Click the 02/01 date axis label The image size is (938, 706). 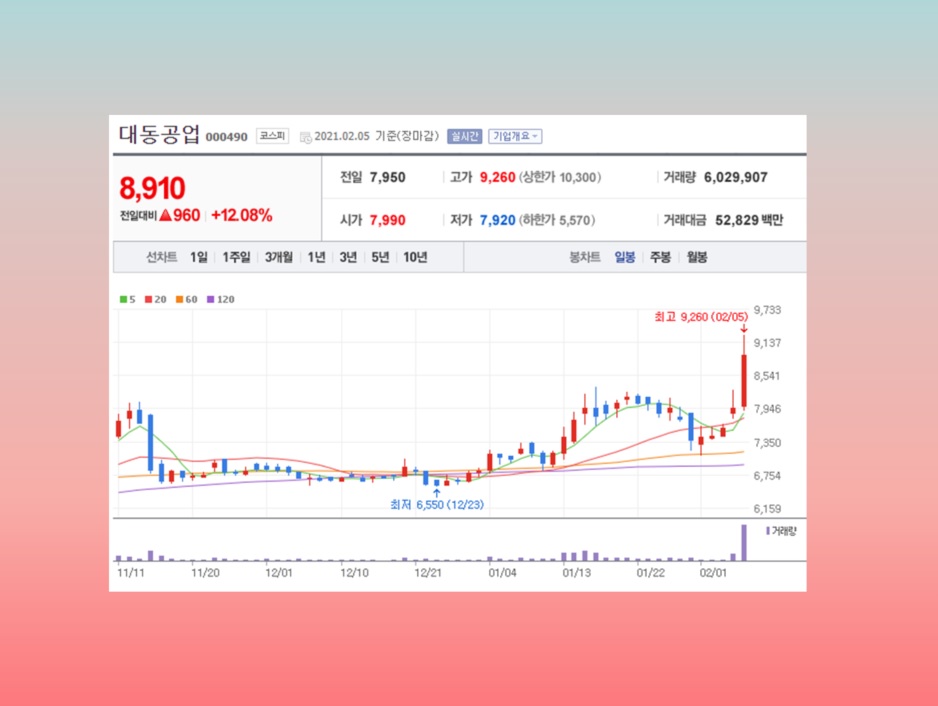click(x=713, y=573)
